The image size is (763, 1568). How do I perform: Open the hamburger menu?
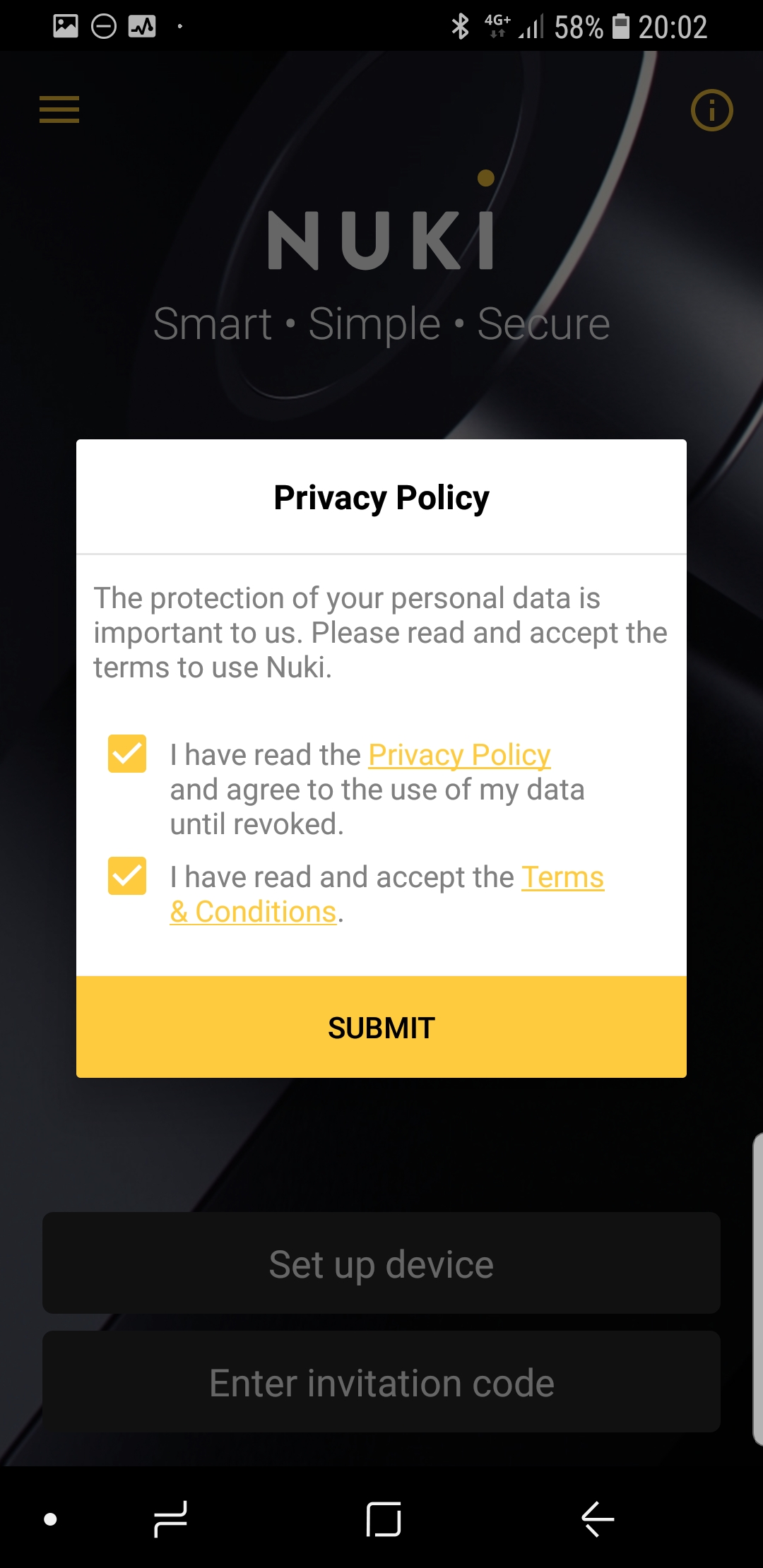(59, 109)
